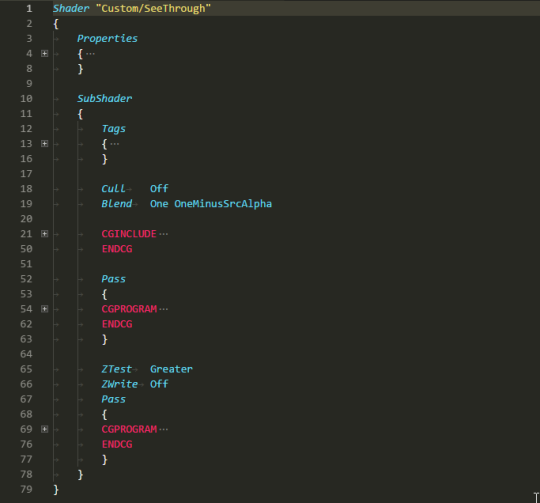Click the Greater value on line 65
Screen dimensions: 540x503
172,369
